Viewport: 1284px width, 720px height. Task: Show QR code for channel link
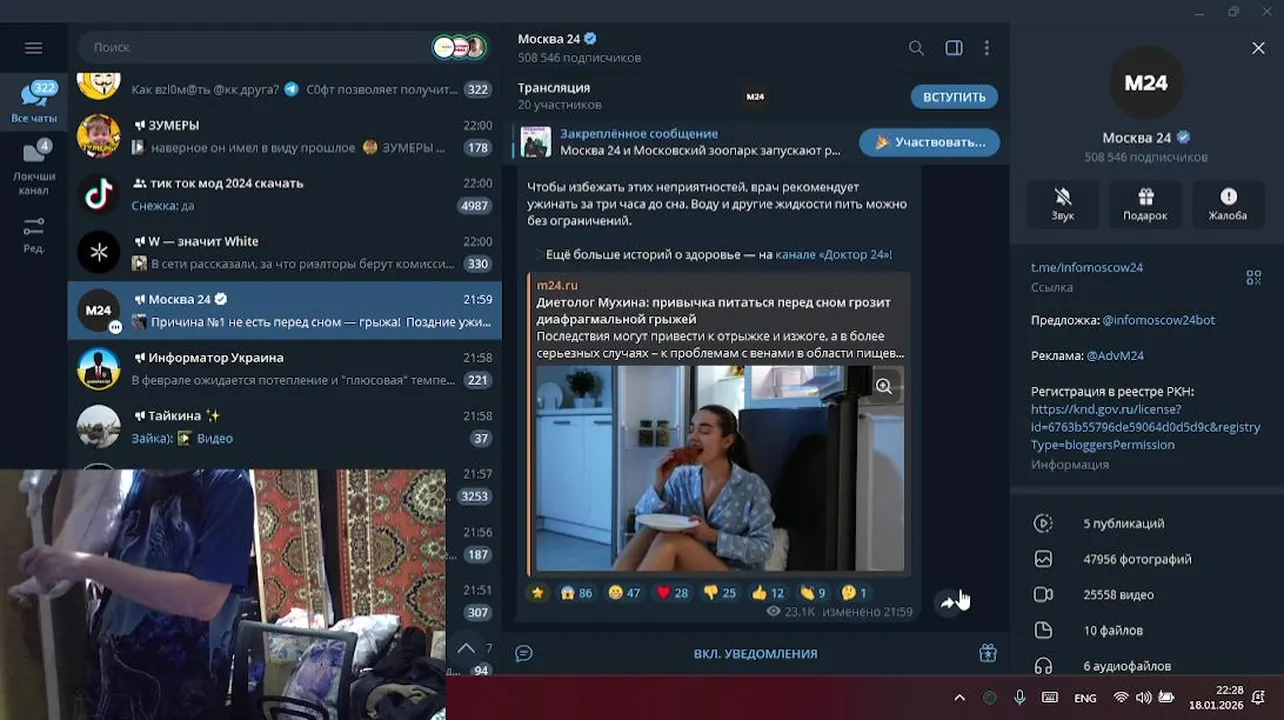tap(1253, 277)
